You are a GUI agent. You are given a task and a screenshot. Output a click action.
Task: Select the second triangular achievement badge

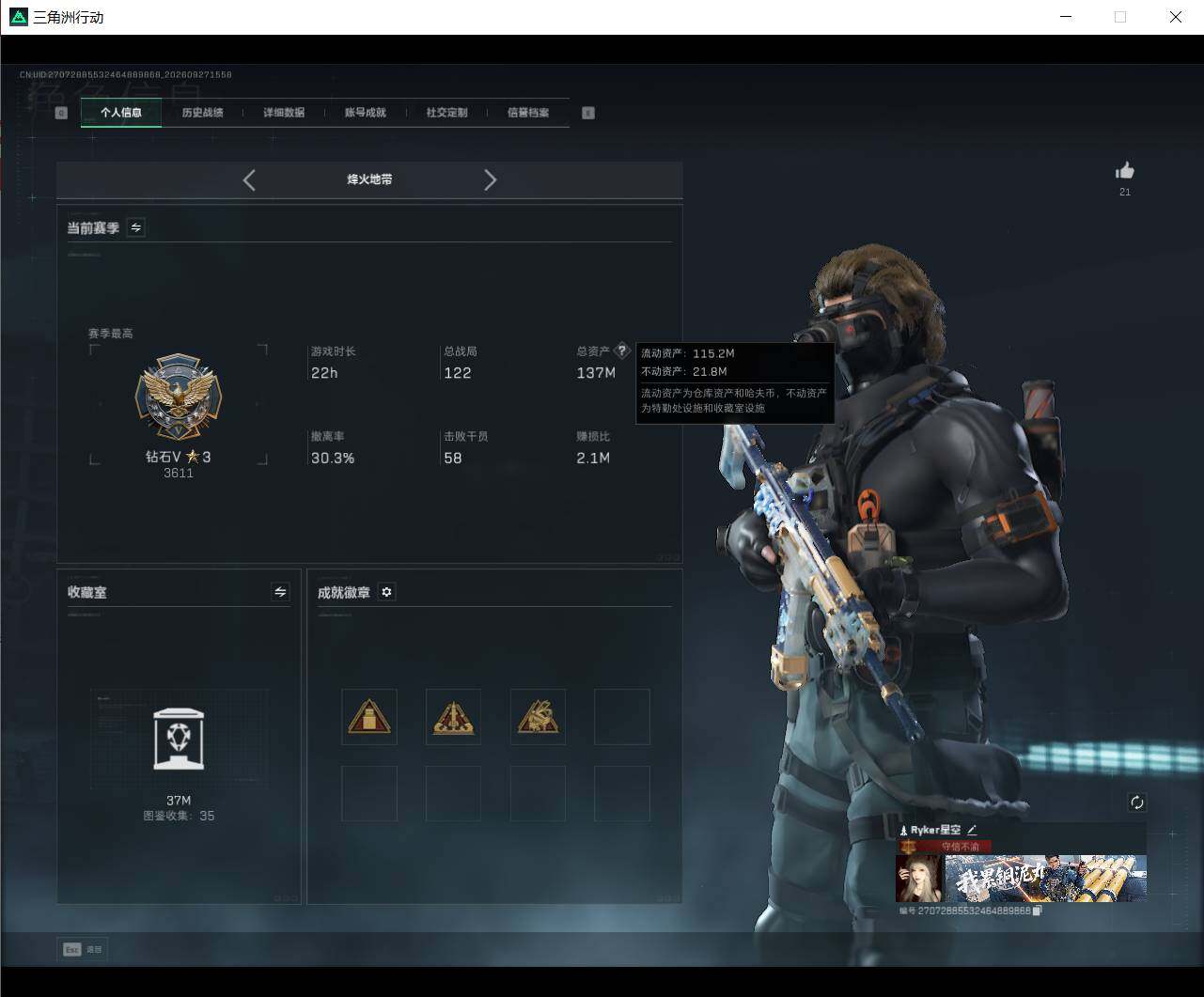[453, 717]
